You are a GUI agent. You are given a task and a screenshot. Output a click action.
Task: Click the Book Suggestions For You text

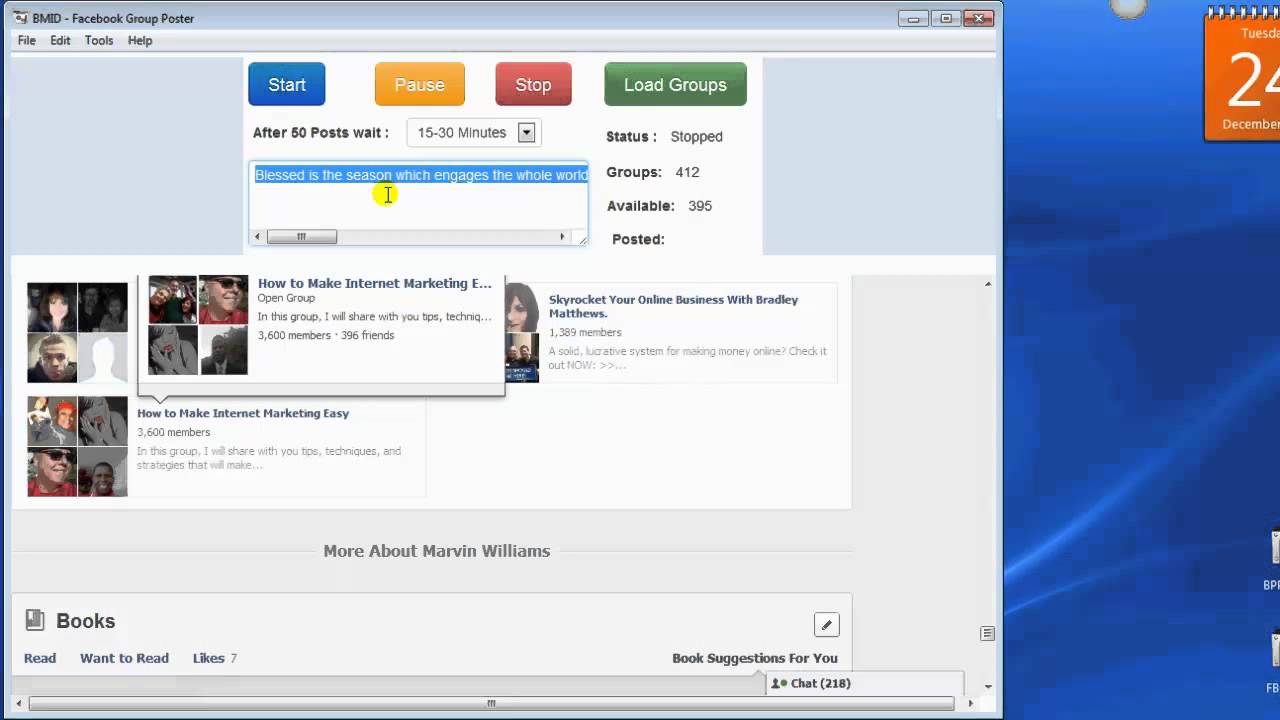click(x=755, y=658)
